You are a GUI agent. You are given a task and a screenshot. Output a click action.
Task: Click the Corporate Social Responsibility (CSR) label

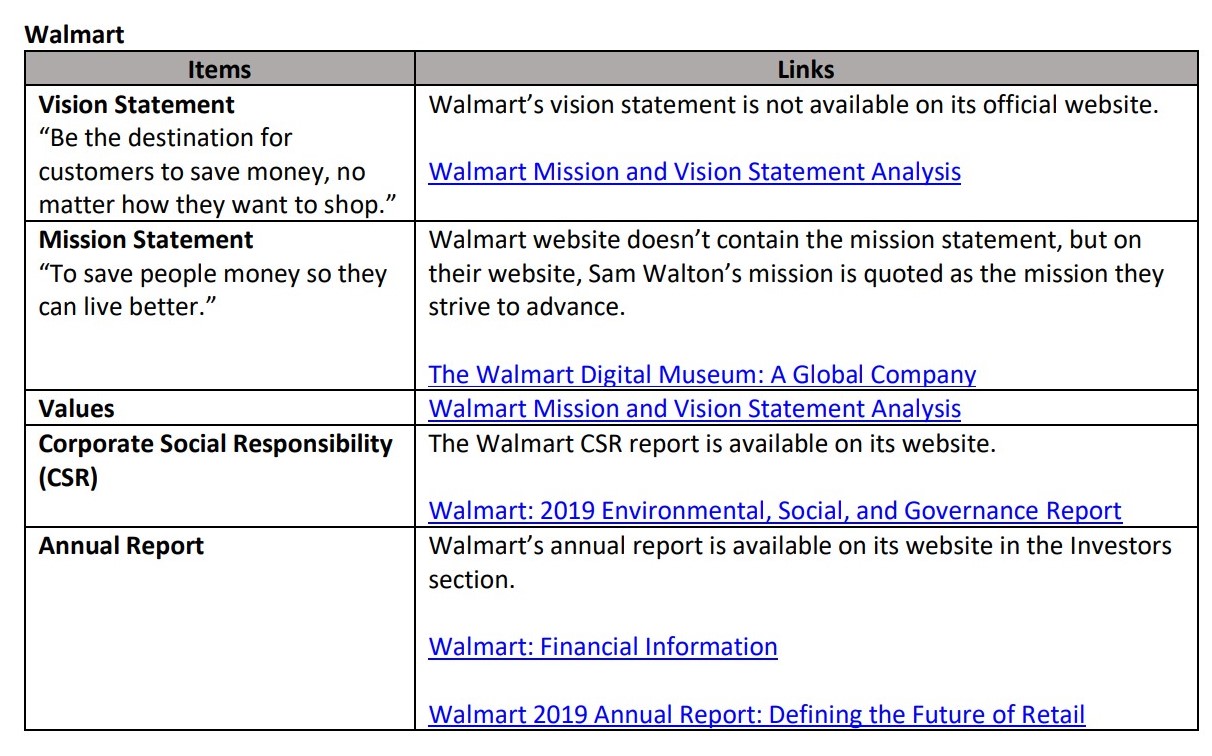pyautogui.click(x=215, y=460)
